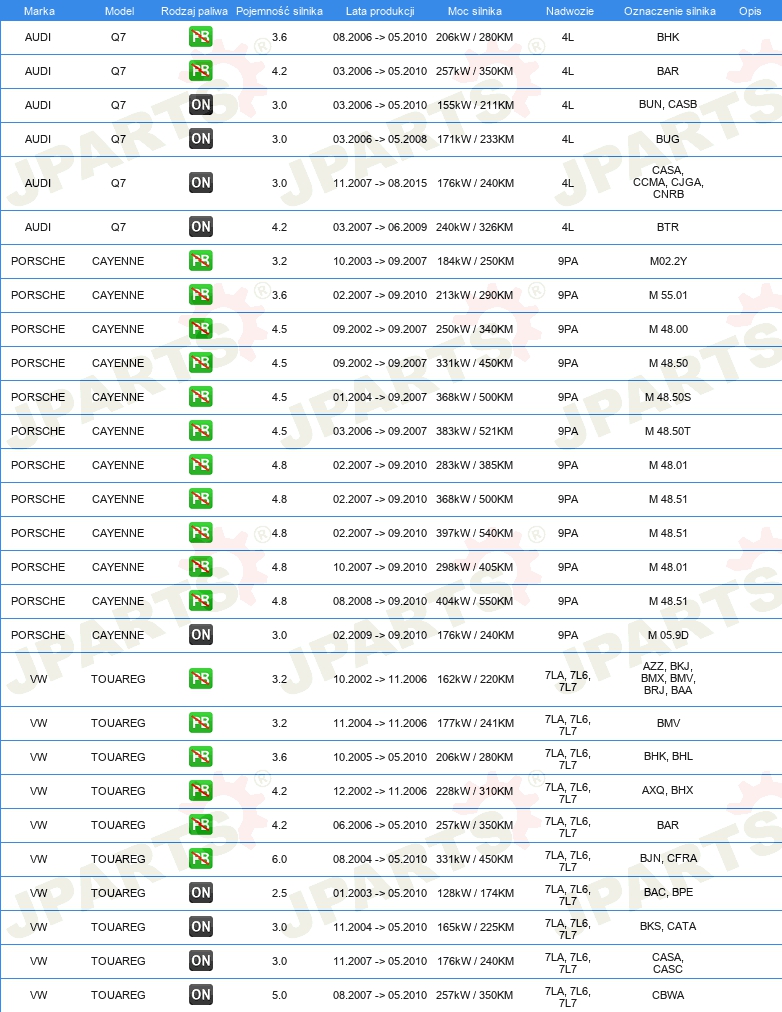The width and height of the screenshot is (782, 1012).
Task: Click the power value 155kW / 211KM
Action: tap(475, 105)
